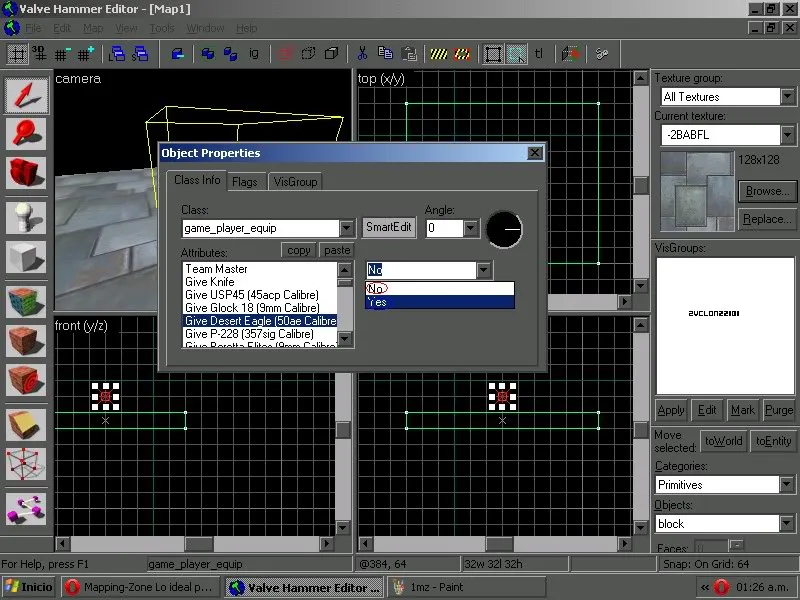This screenshot has width=800, height=600.
Task: Click the Angle compass dial
Action: point(505,230)
